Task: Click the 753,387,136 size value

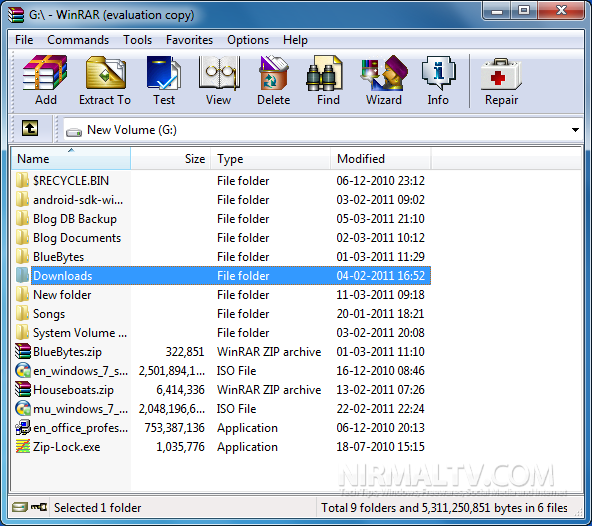Action: tap(174, 427)
